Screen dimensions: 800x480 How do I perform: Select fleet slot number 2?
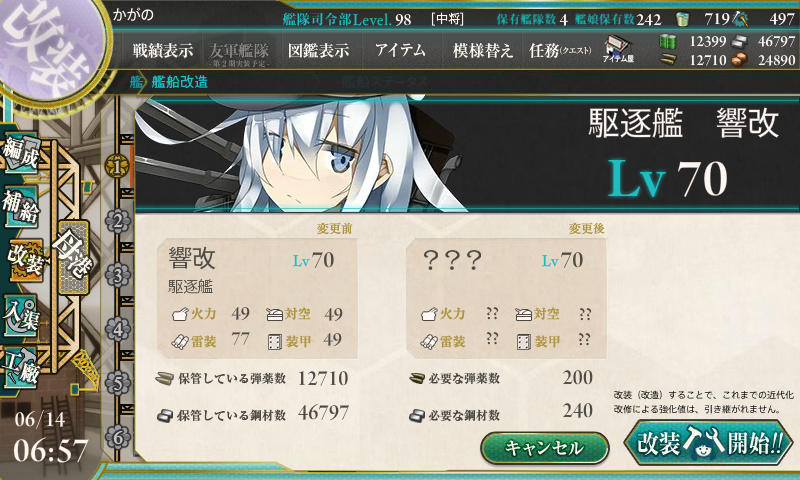[118, 221]
